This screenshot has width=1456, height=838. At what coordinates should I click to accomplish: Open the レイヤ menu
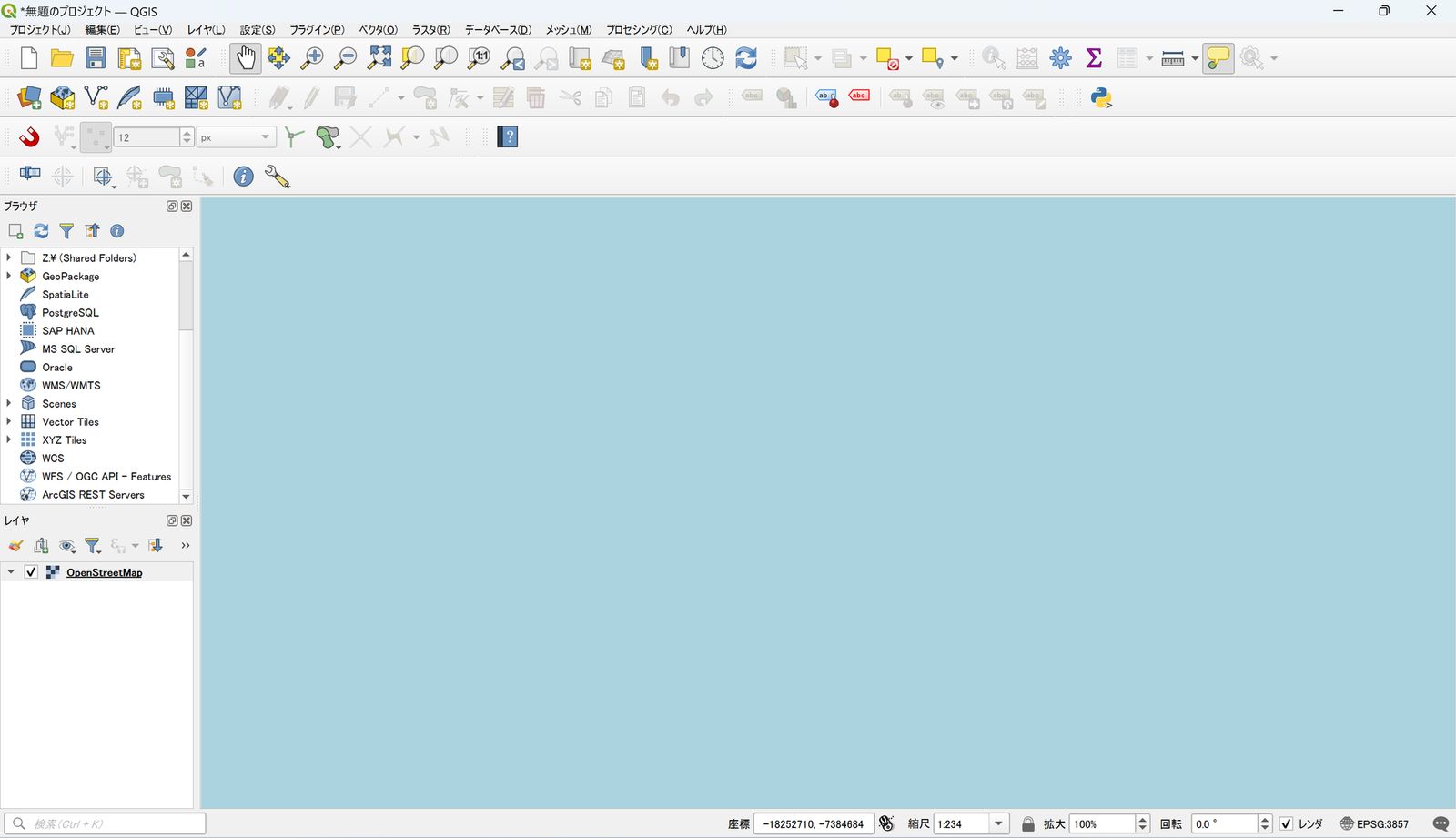206,30
